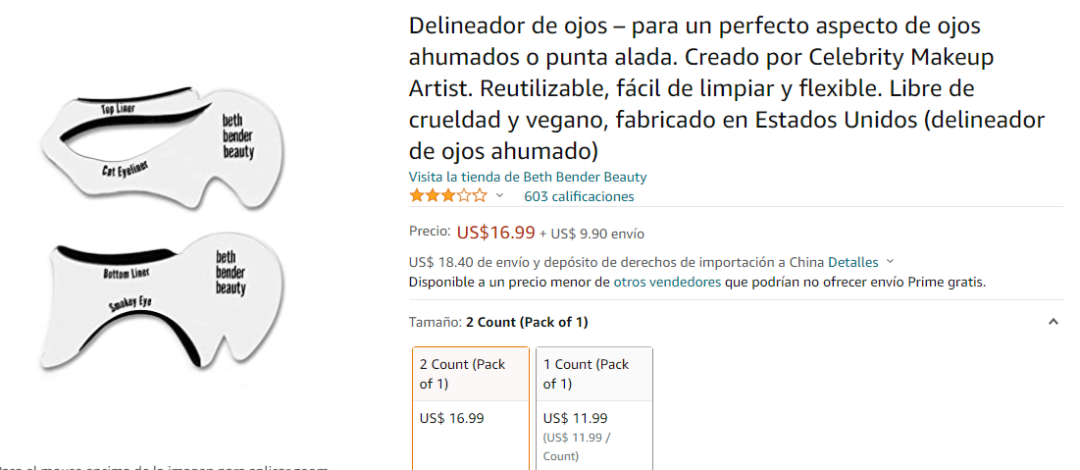Click the beth bender beauty logo on top stencil
The image size is (1080, 470).
tap(237, 136)
